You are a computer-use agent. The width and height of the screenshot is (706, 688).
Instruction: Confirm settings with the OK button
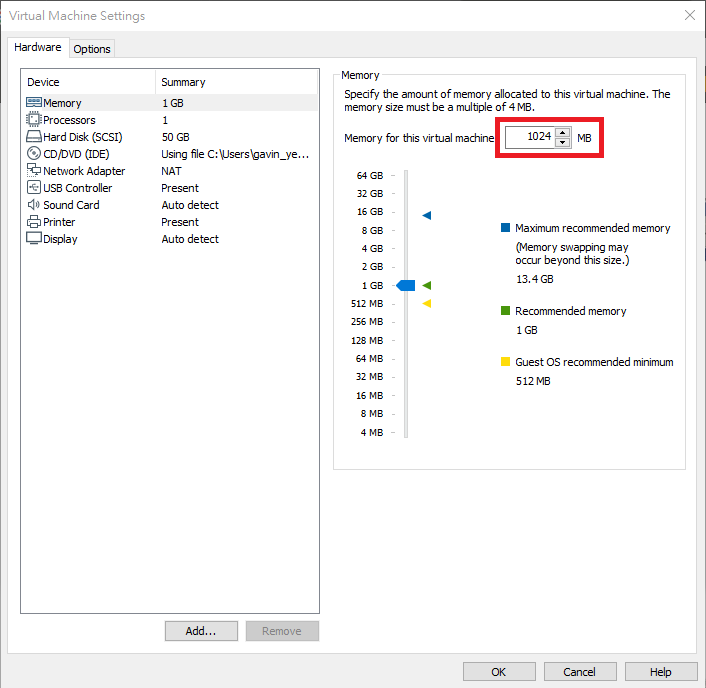[499, 672]
